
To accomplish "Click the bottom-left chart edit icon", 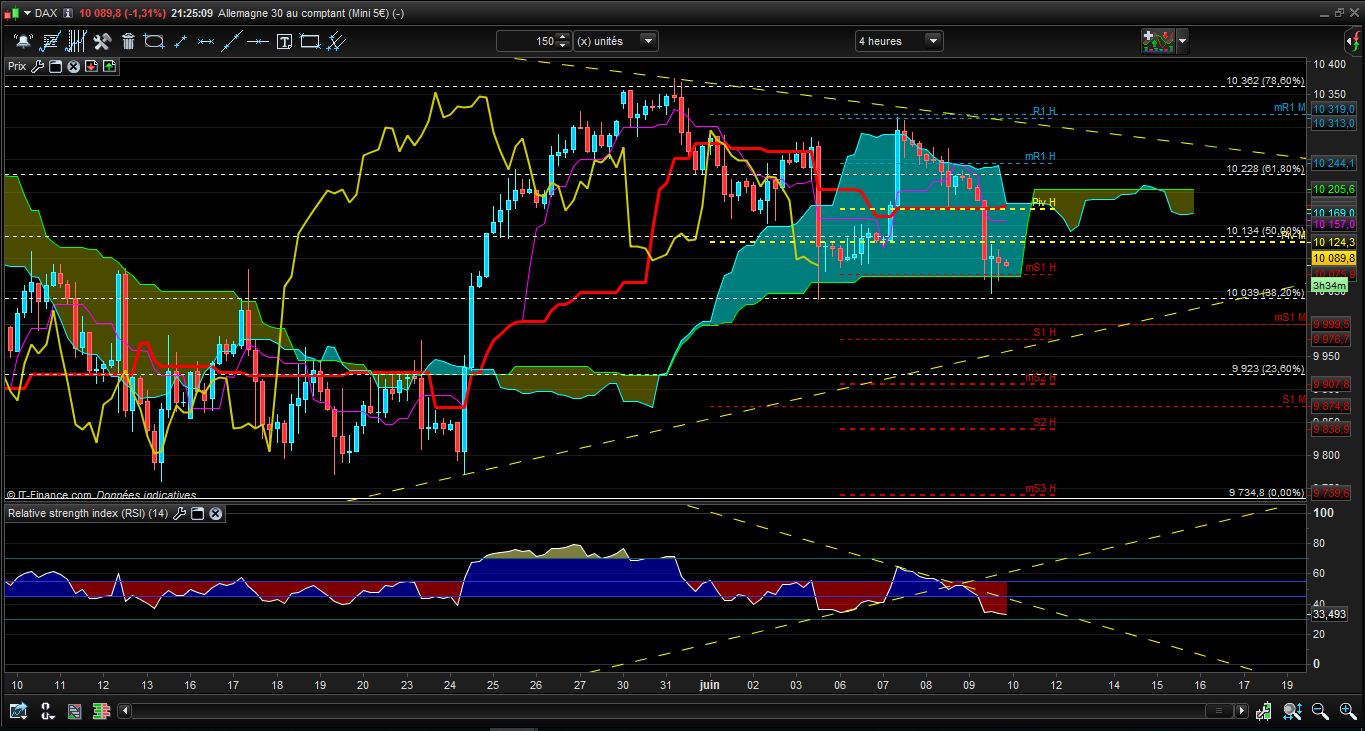I will point(18,711).
